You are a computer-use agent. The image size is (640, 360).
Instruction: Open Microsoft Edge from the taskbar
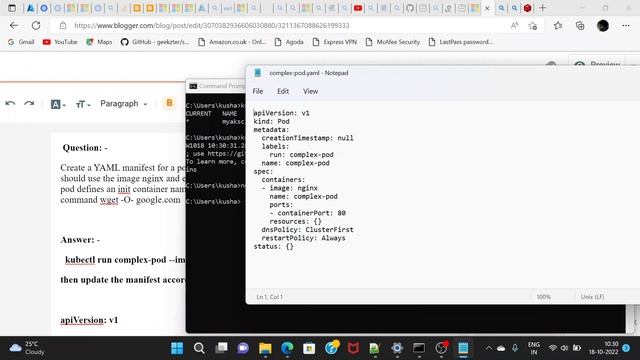[287, 348]
